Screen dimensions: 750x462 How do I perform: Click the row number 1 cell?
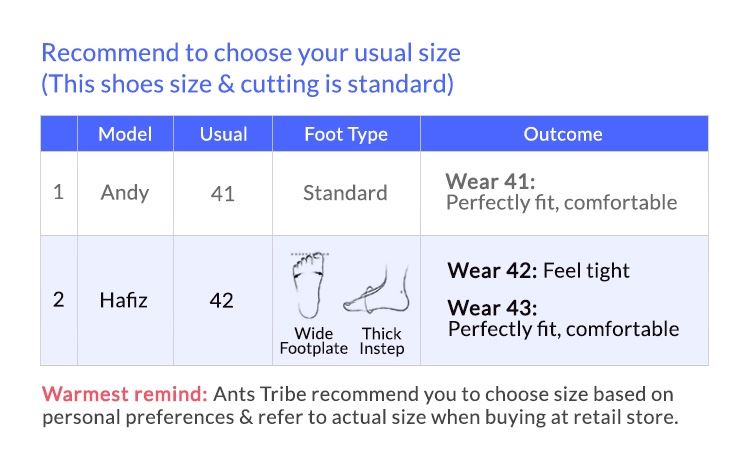point(58,192)
